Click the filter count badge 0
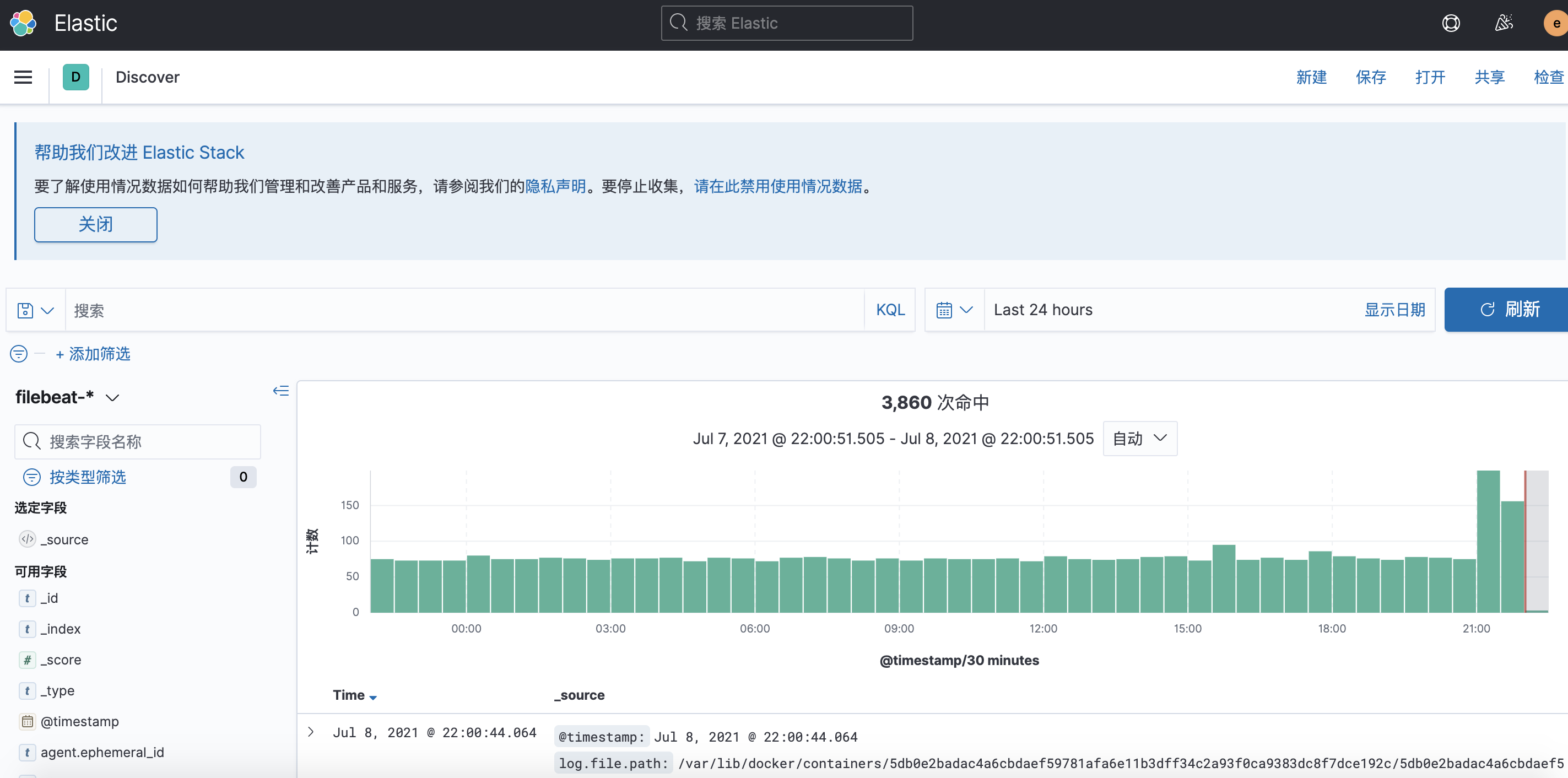 tap(243, 477)
